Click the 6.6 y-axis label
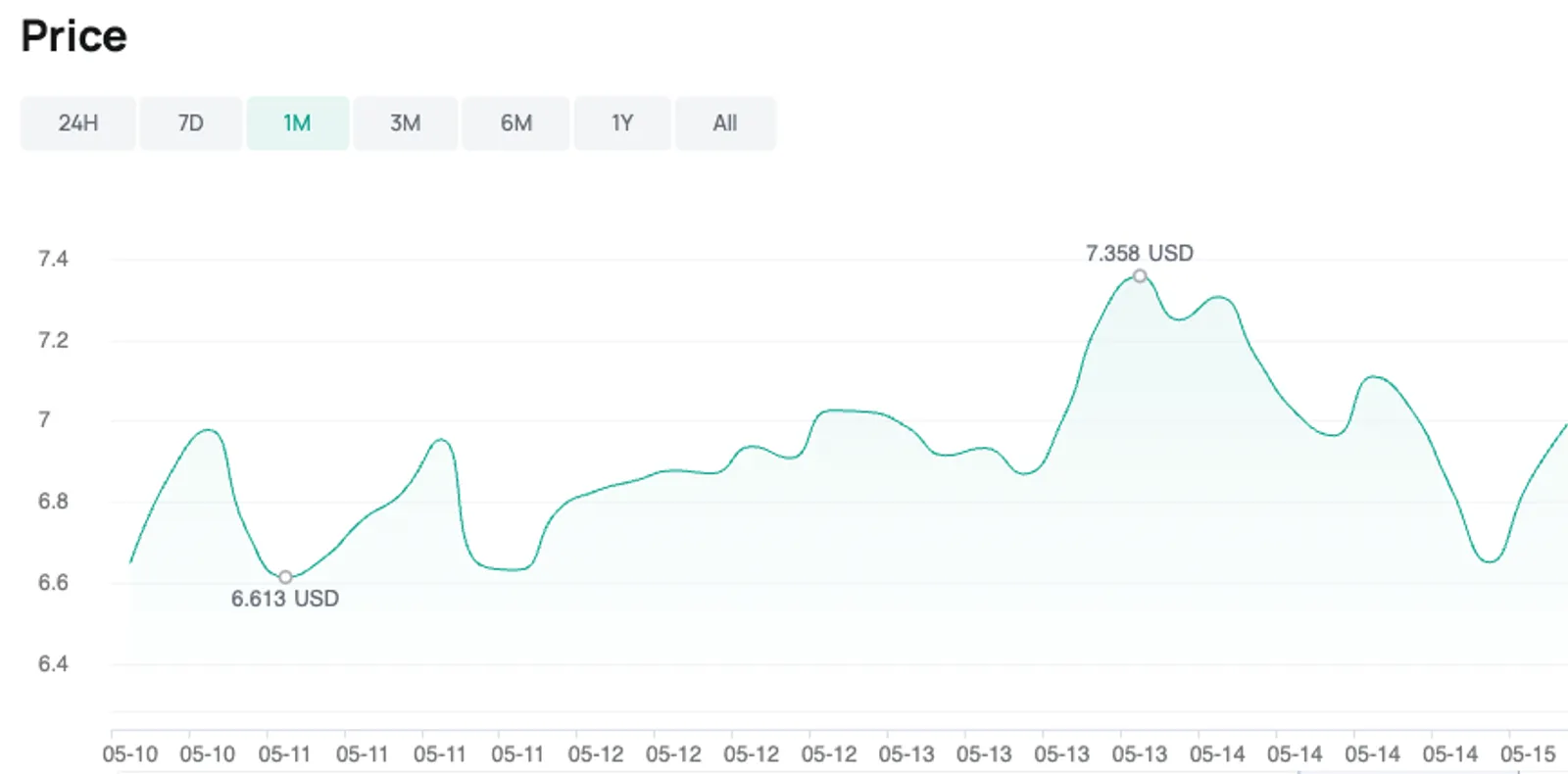Screen dimensions: 1568x774 click(53, 583)
